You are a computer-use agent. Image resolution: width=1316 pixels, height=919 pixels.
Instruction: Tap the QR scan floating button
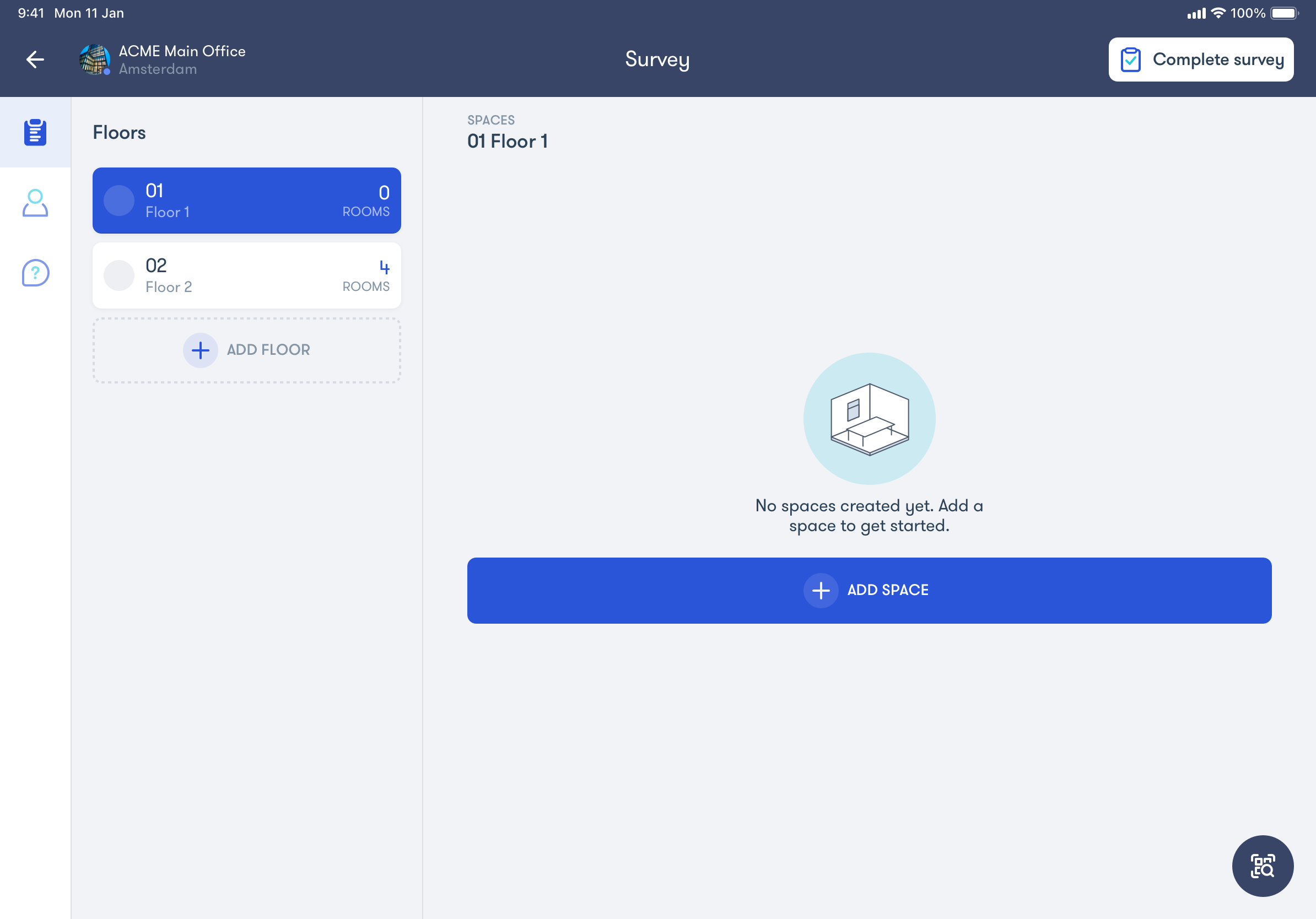(1262, 865)
